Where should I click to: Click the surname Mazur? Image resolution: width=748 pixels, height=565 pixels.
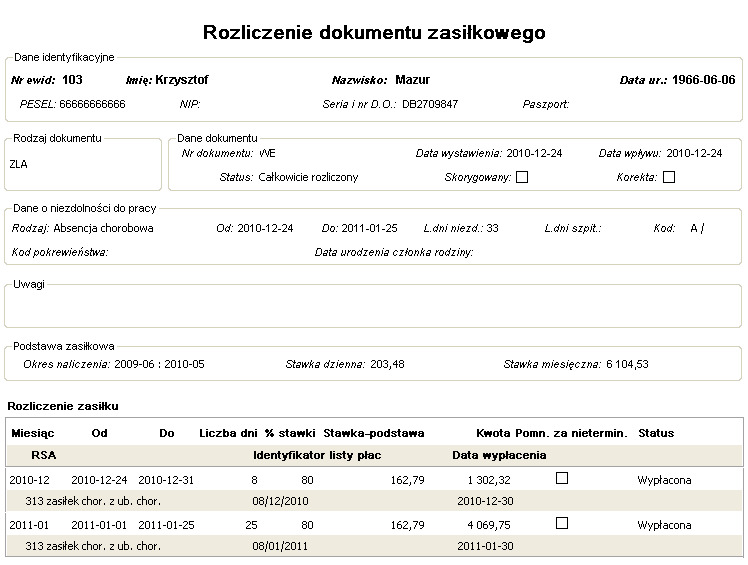point(413,80)
